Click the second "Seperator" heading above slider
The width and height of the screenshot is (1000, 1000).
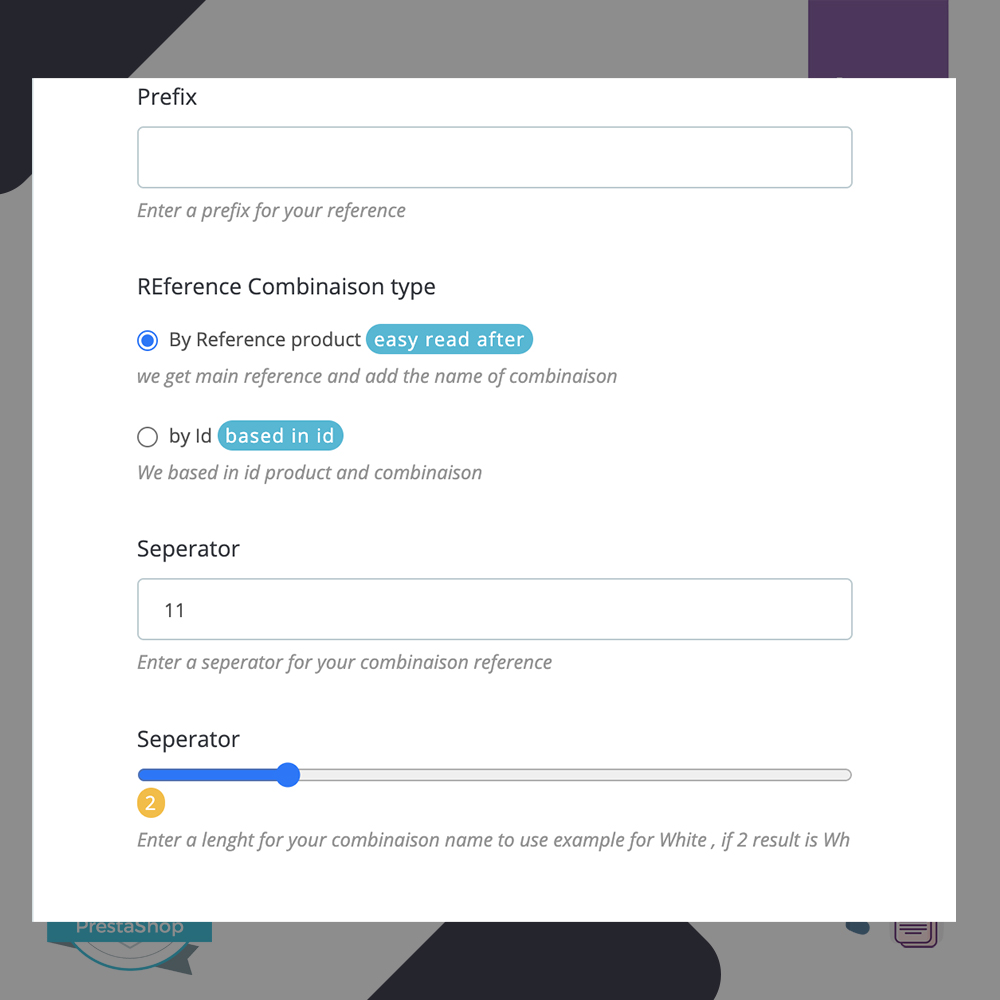(x=188, y=739)
